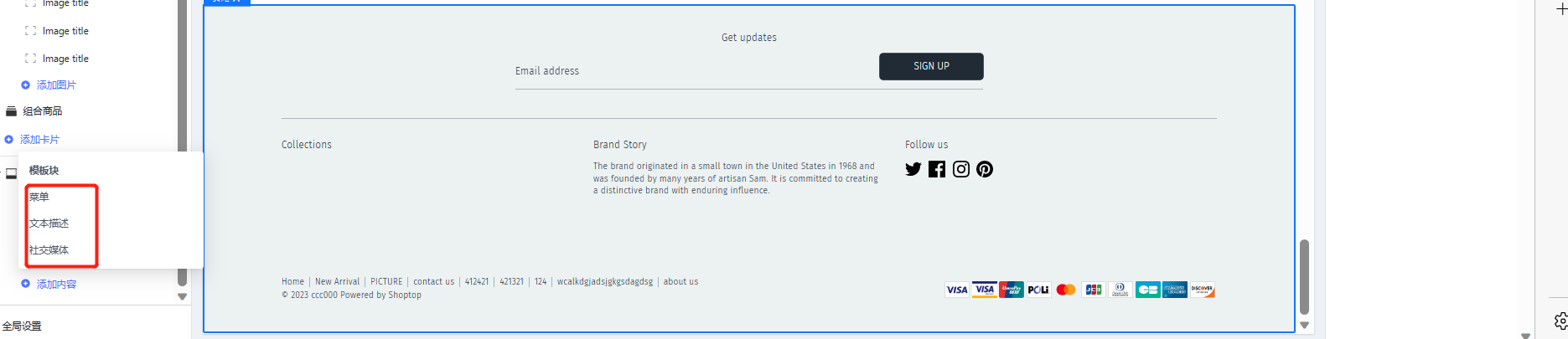Open the Instagram social icon
The height and width of the screenshot is (339, 1568).
(961, 169)
